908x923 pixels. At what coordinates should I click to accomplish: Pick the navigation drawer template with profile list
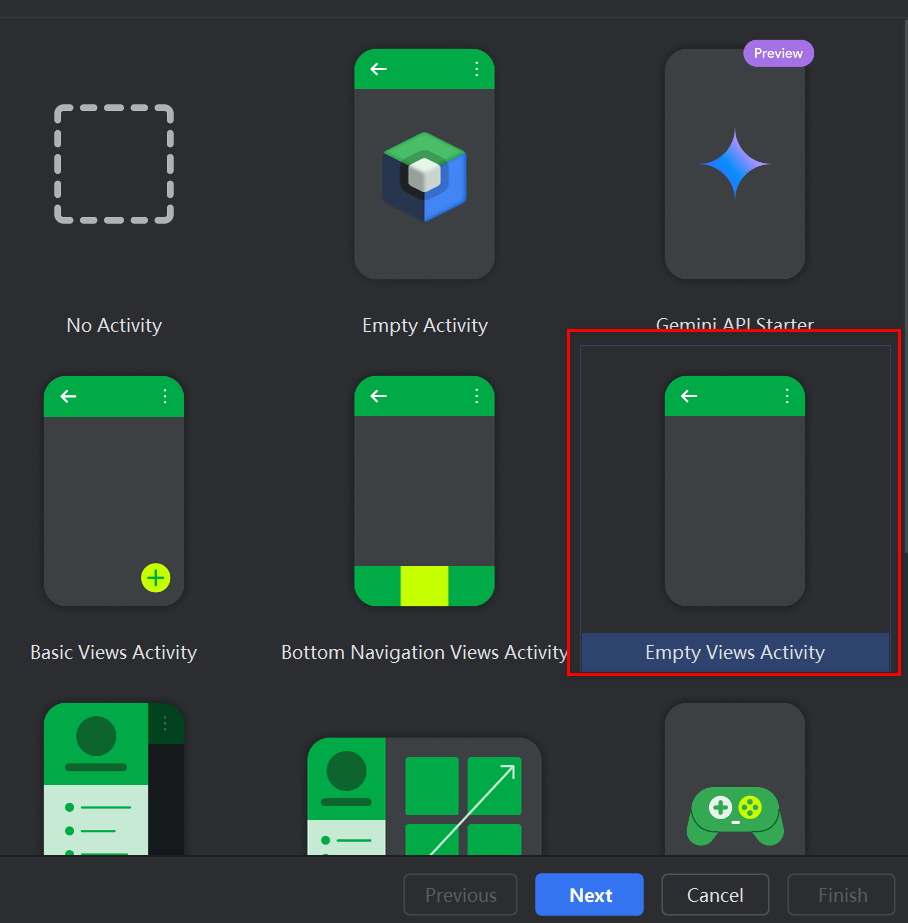pyautogui.click(x=114, y=779)
